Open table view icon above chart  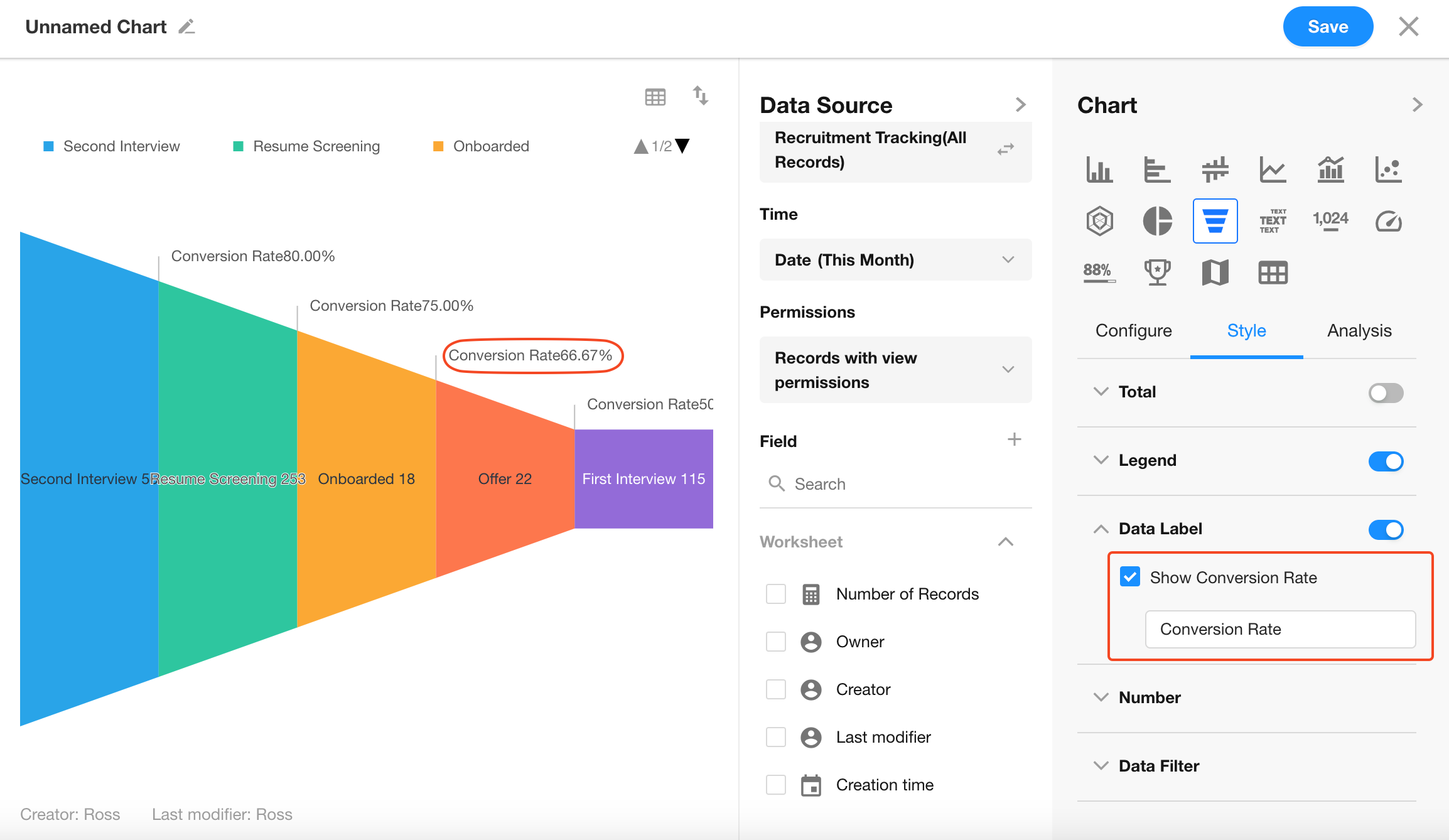(x=655, y=97)
